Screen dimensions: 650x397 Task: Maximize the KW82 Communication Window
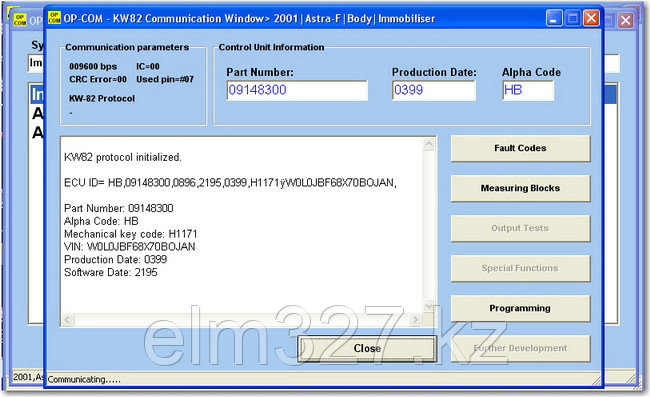573,18
